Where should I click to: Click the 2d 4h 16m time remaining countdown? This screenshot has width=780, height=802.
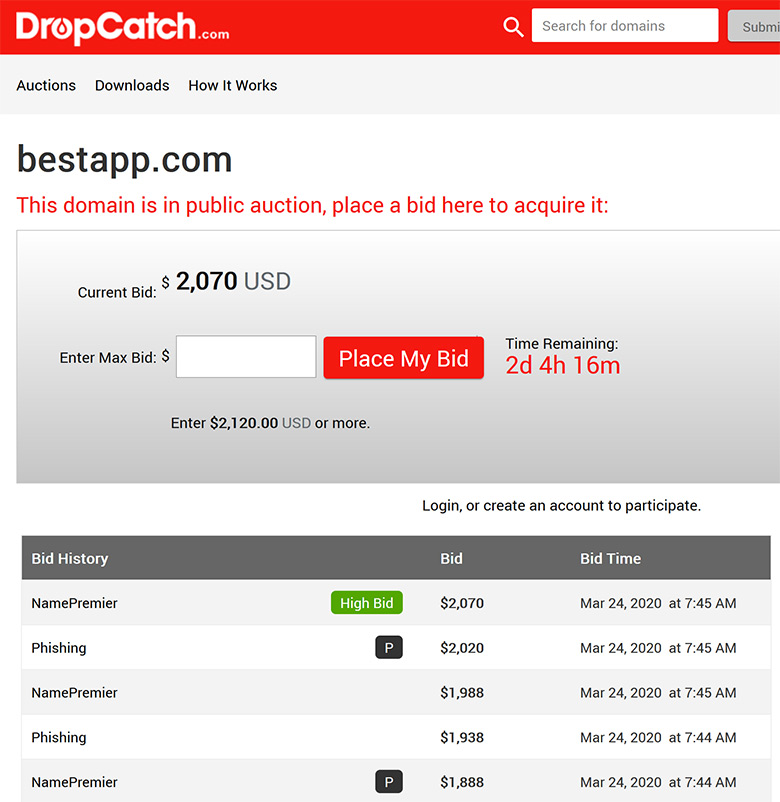point(563,365)
